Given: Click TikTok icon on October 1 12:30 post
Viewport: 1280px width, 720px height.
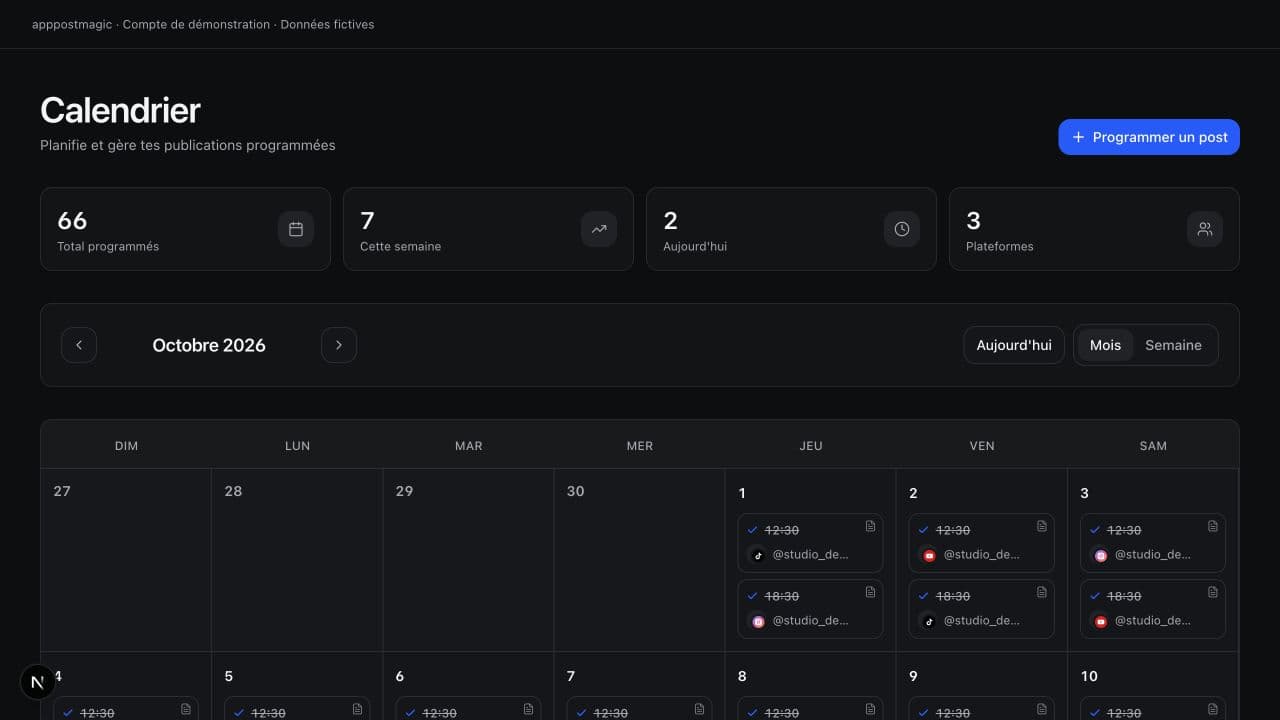Looking at the screenshot, I should (758, 555).
